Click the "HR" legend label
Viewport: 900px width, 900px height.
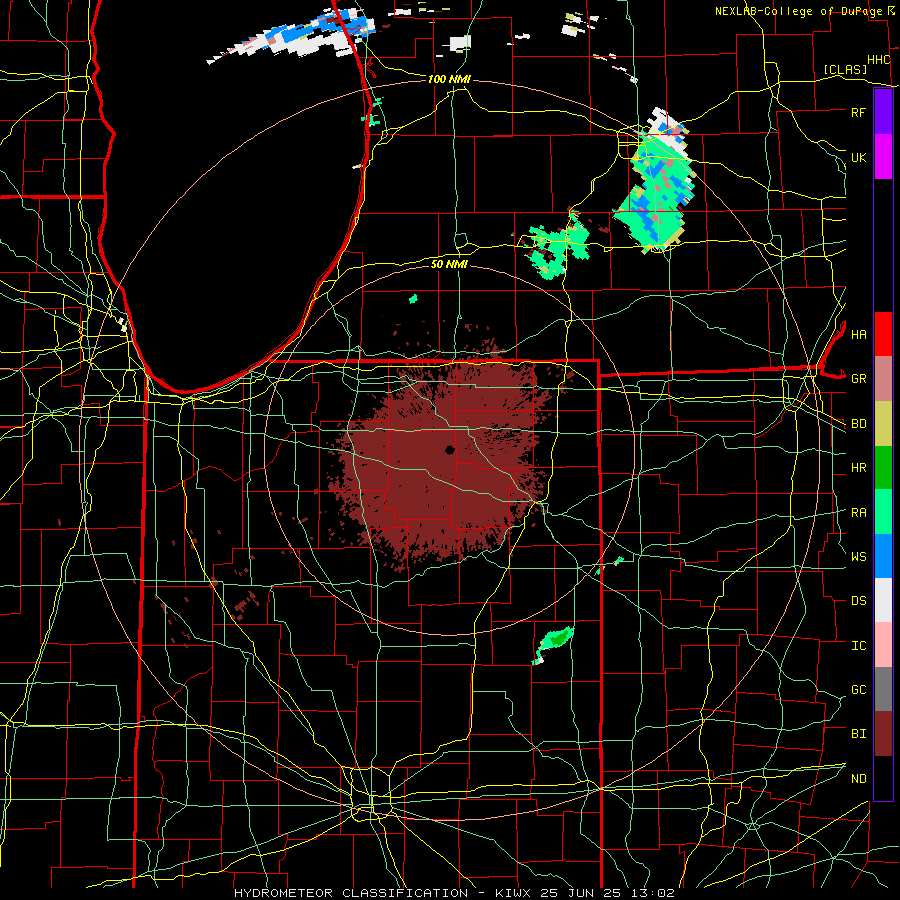[x=858, y=468]
